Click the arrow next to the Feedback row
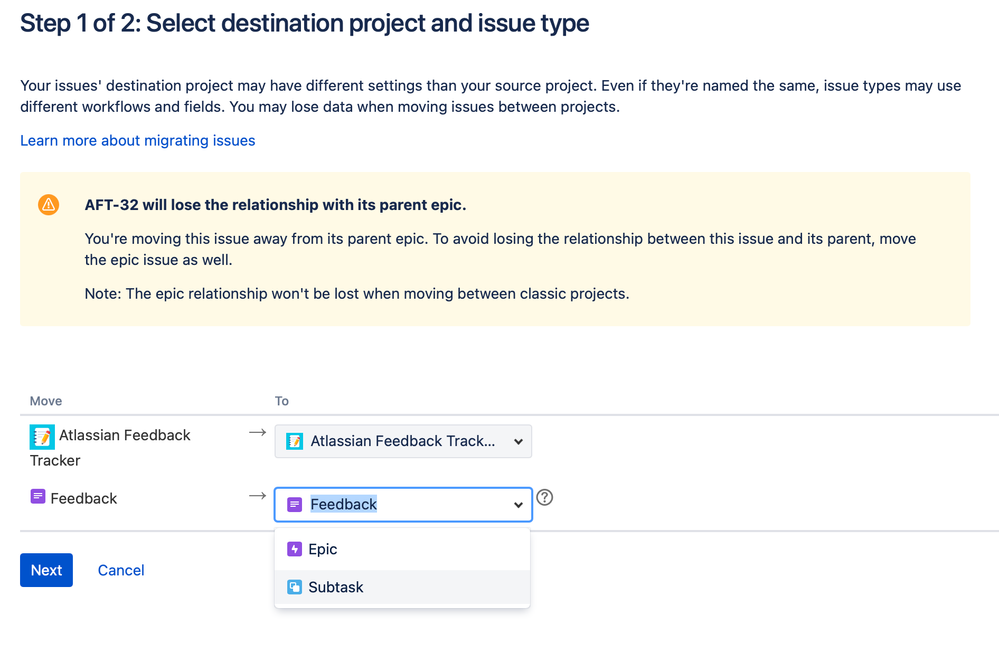Screen dimensions: 999x645 pos(257,496)
